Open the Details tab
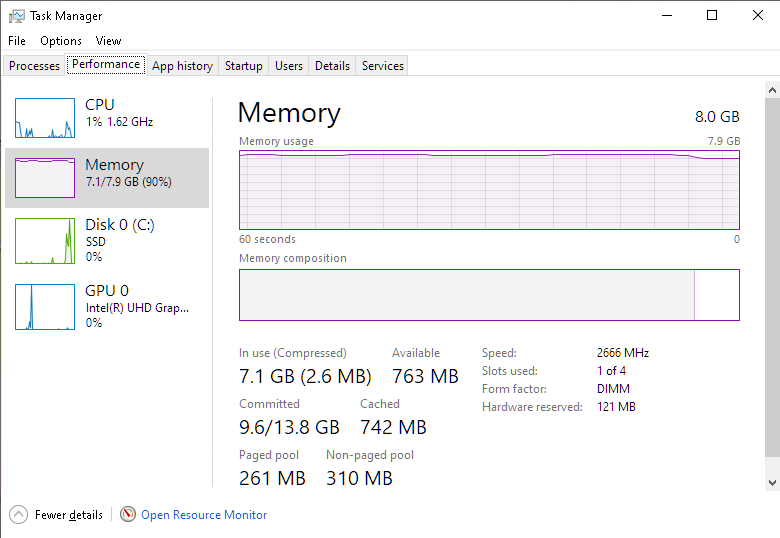The image size is (780, 538). (332, 66)
